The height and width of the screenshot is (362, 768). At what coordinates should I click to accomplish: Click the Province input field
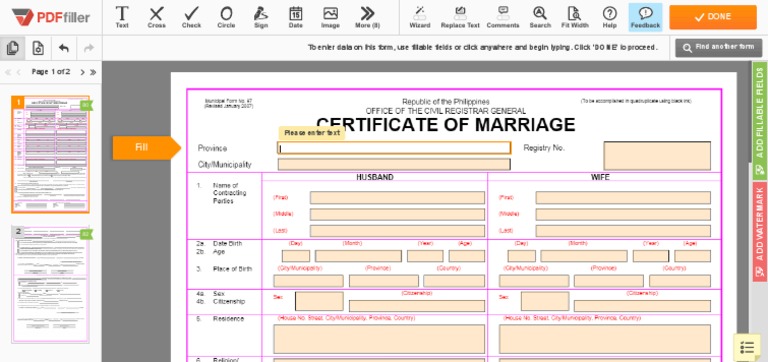394,148
